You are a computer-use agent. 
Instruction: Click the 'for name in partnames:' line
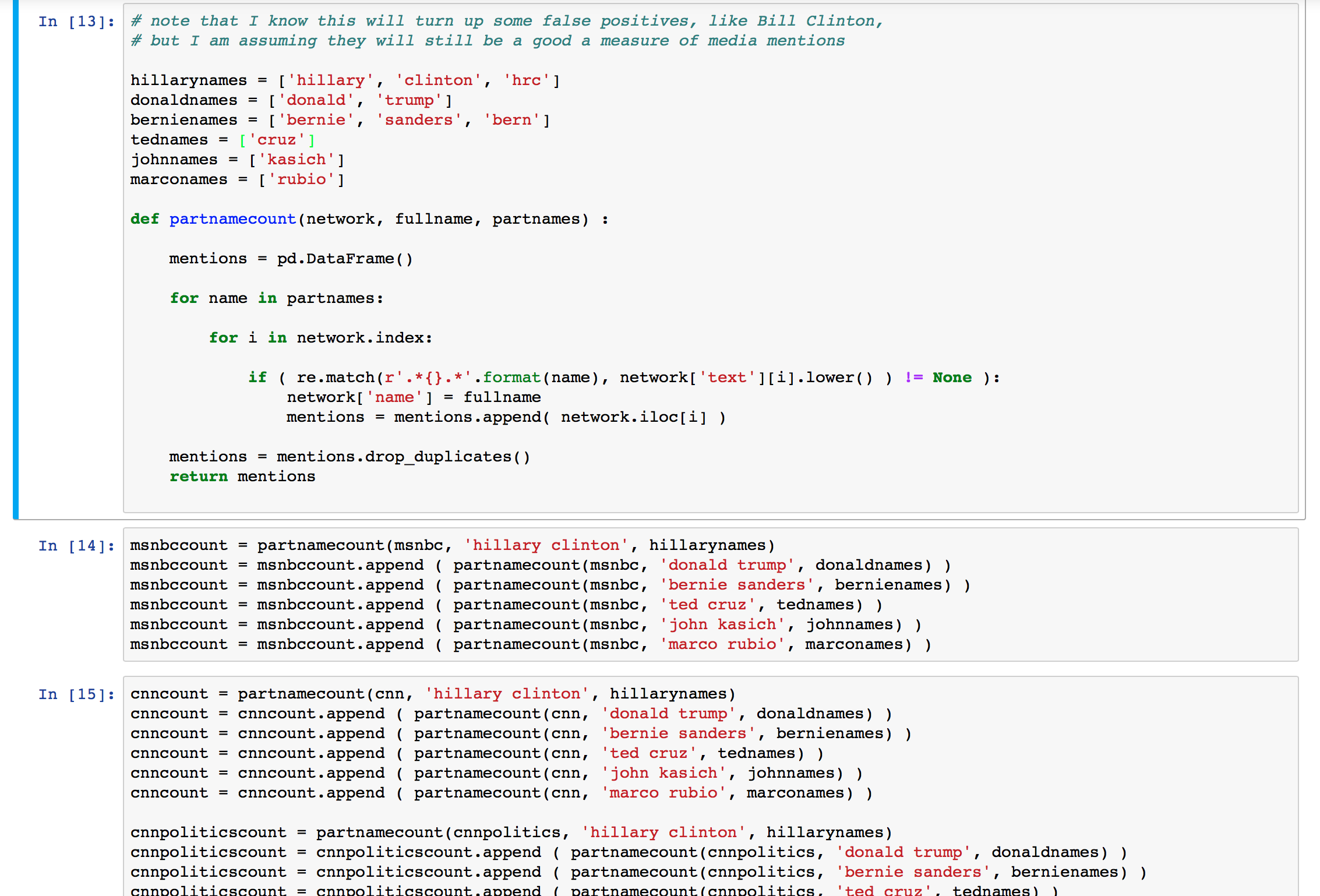point(277,298)
